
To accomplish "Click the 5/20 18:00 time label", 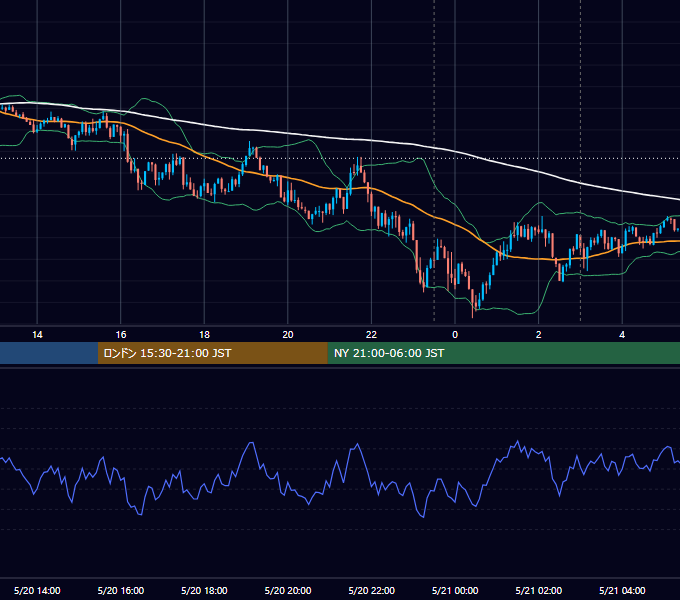I will pyautogui.click(x=204, y=590).
